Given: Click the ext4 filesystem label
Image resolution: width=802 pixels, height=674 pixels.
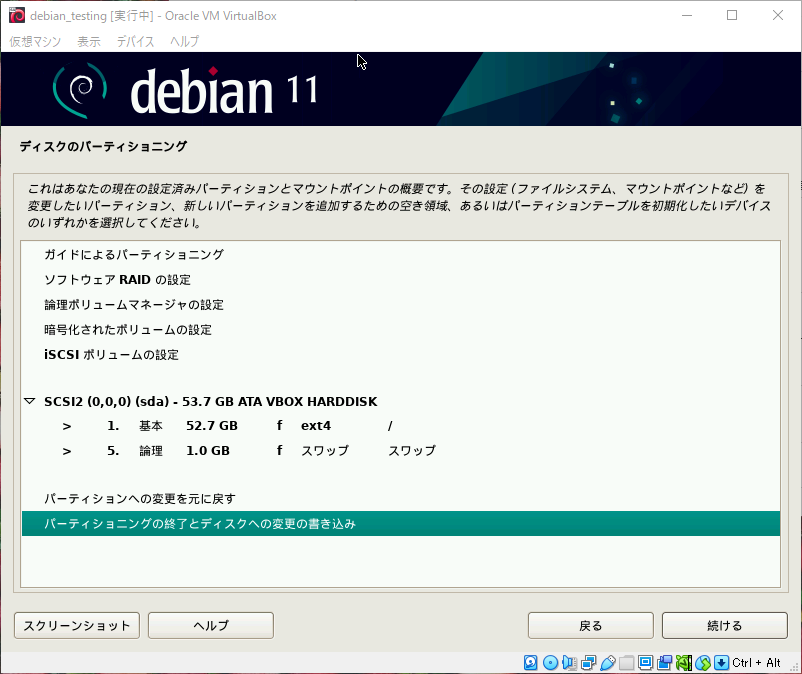Looking at the screenshot, I should tap(316, 426).
